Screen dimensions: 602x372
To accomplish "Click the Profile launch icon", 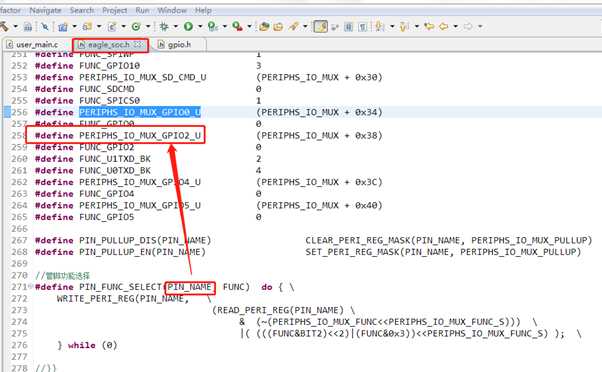I will pyautogui.click(x=213, y=26).
